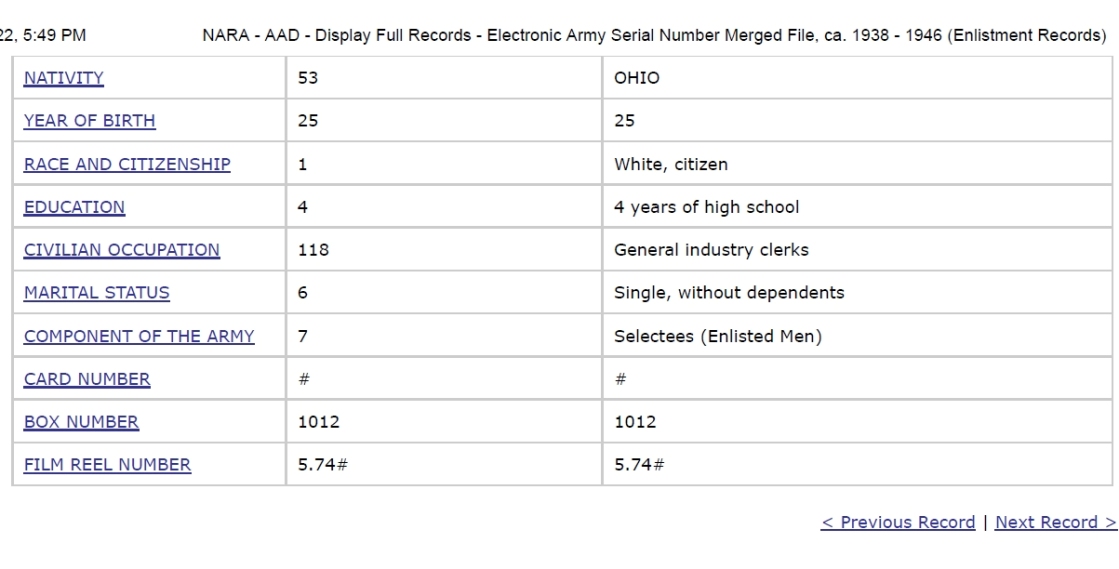This screenshot has height=569, width=1119.
Task: Select the EDUCATION link
Action: (74, 207)
